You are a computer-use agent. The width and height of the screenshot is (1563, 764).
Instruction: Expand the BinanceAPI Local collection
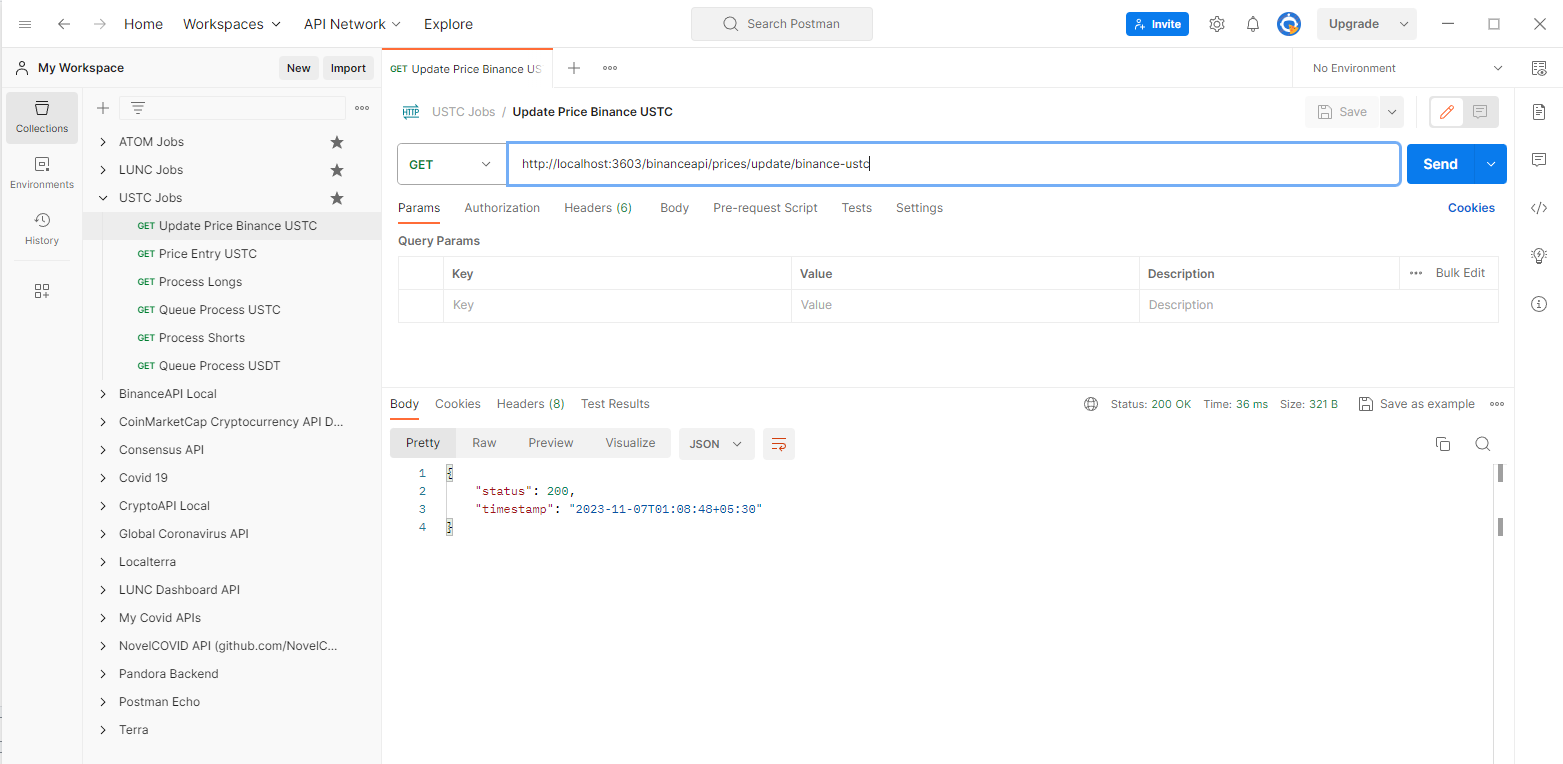click(103, 394)
